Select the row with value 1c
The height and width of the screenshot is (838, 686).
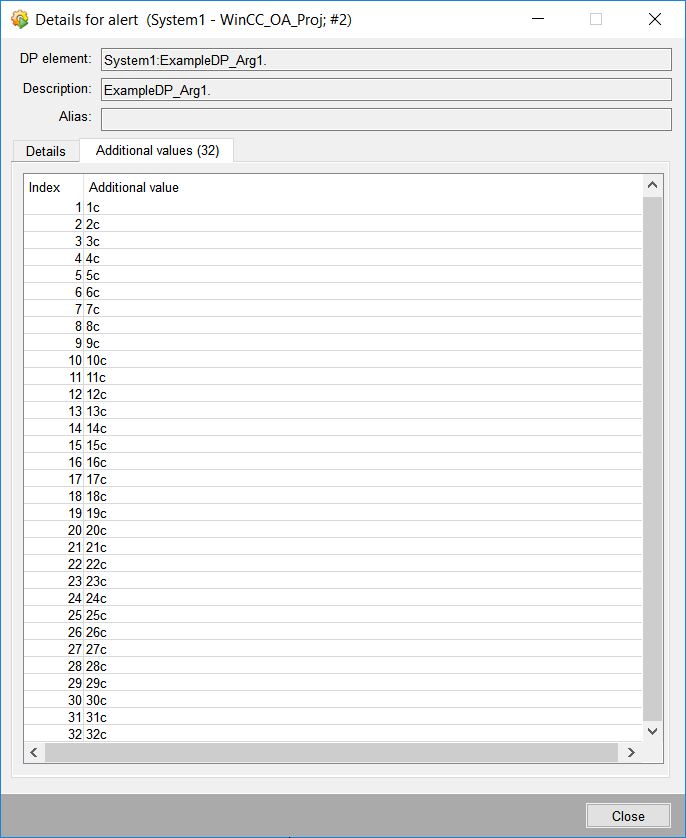tap(330, 207)
